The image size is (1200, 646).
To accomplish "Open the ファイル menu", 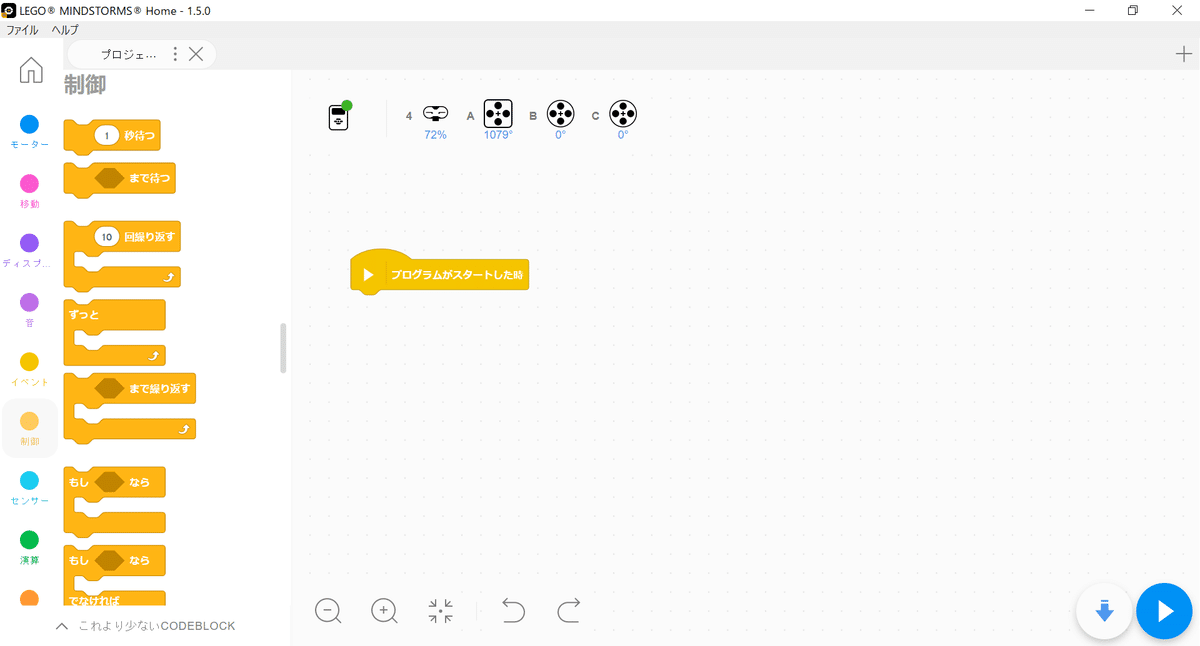I will tap(22, 30).
